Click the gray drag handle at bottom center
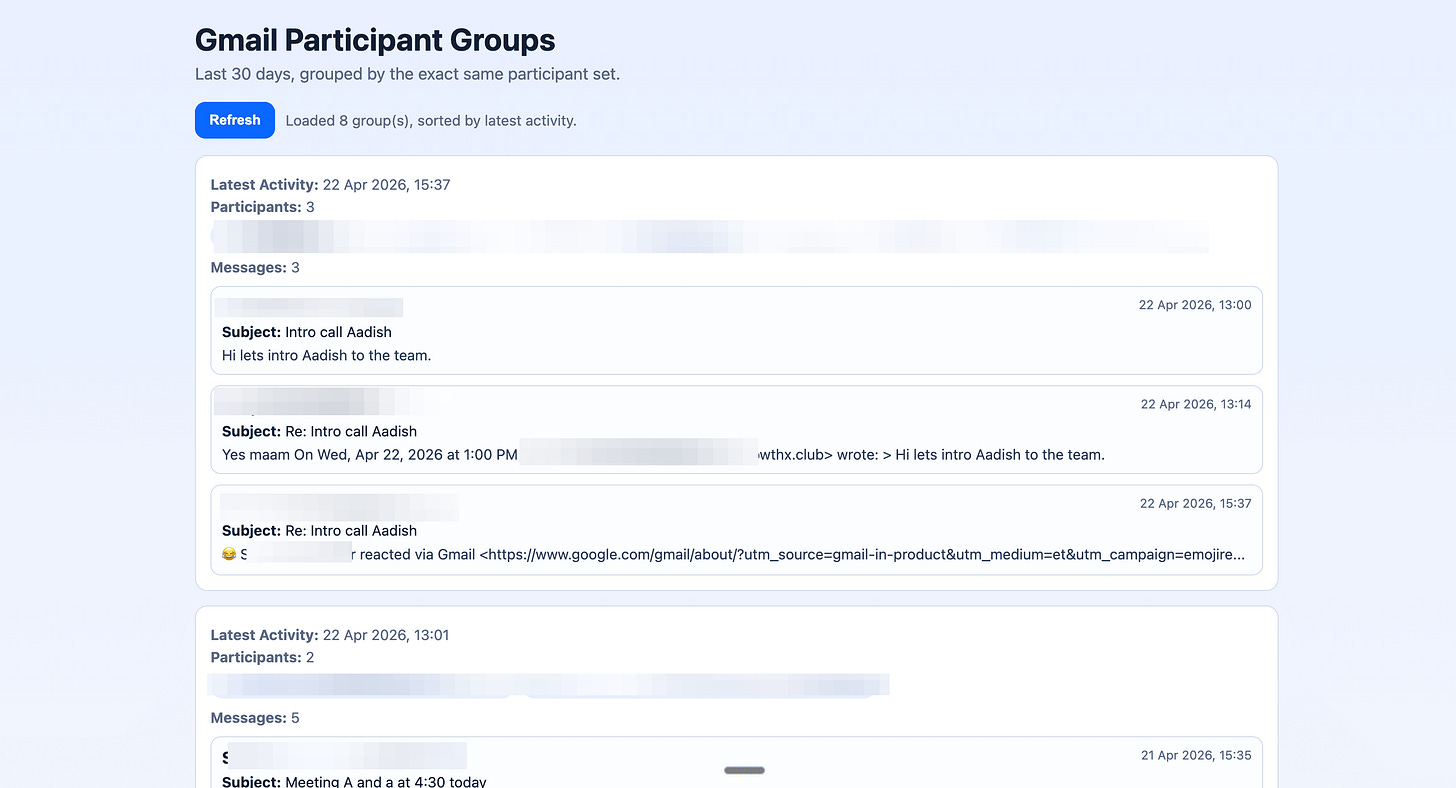Viewport: 1456px width, 788px height. click(x=744, y=770)
